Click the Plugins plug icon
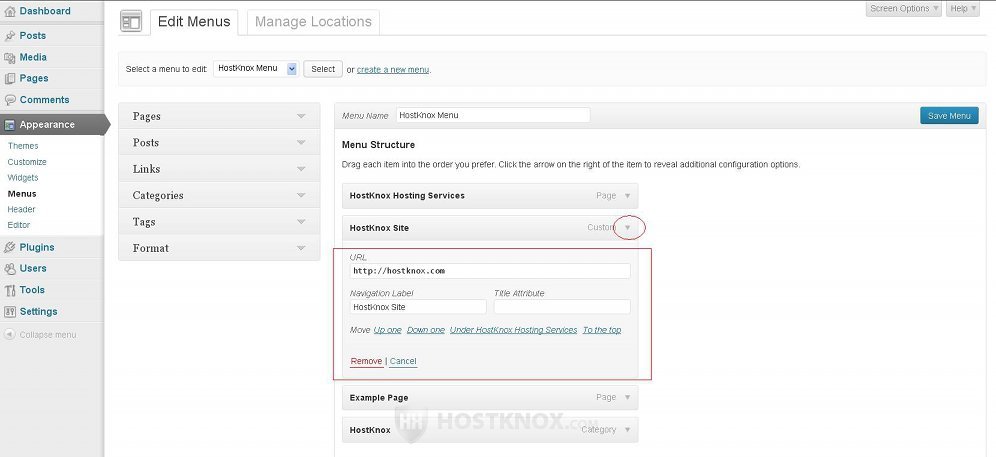This screenshot has height=457, width=996. coord(10,247)
